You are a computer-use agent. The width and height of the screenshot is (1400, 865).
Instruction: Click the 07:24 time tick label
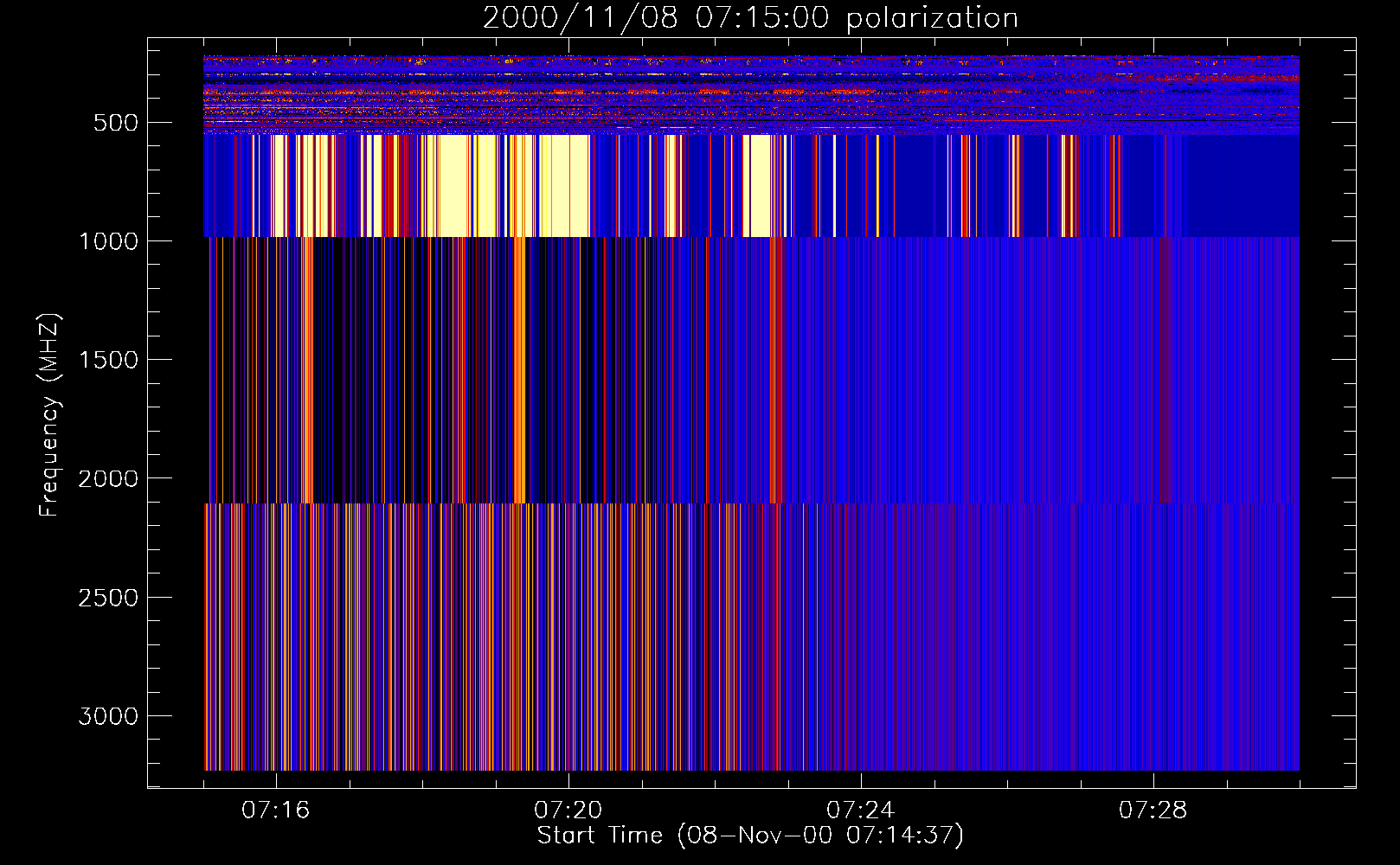click(861, 811)
